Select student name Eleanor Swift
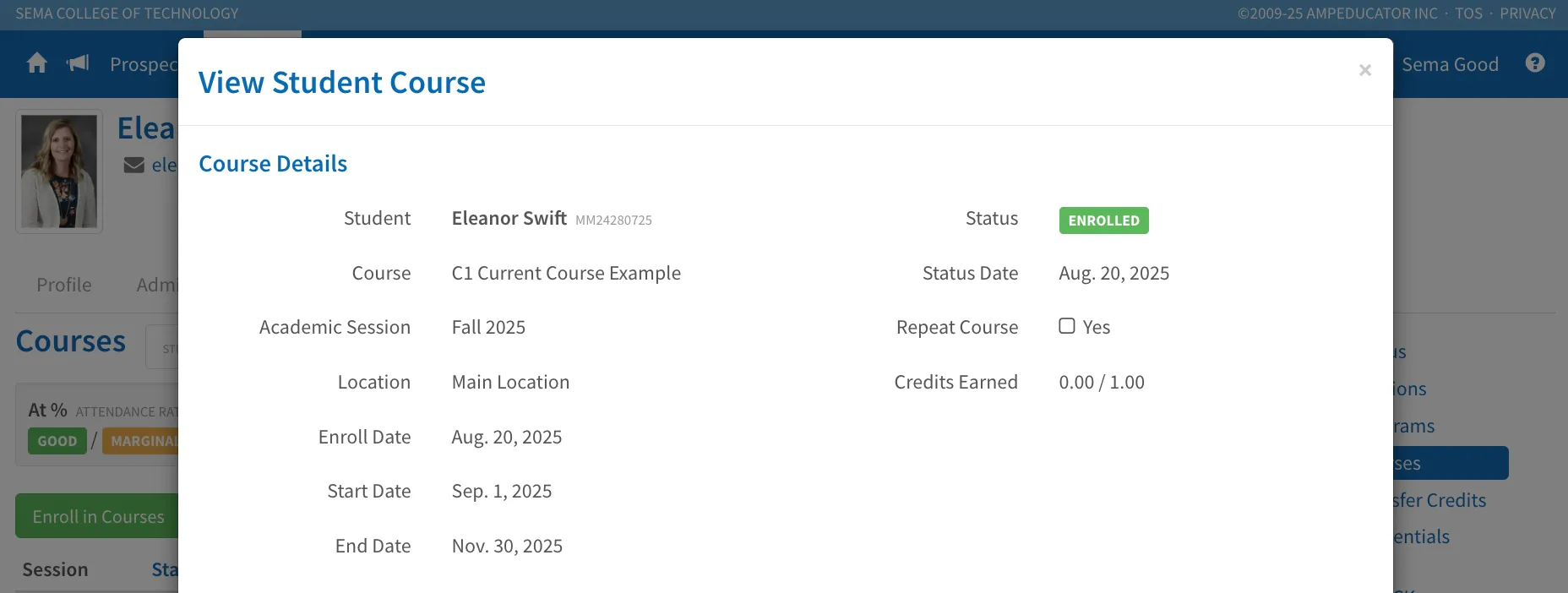 509,219
